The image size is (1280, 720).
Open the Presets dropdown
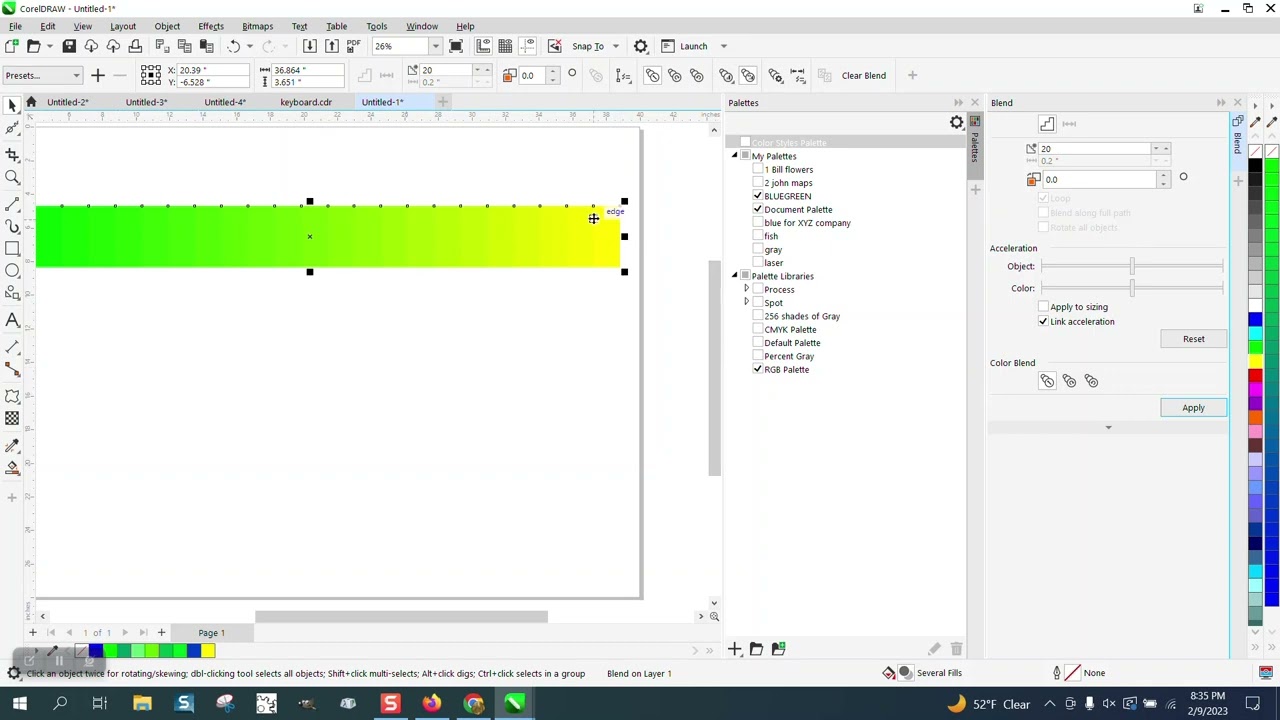click(x=42, y=75)
